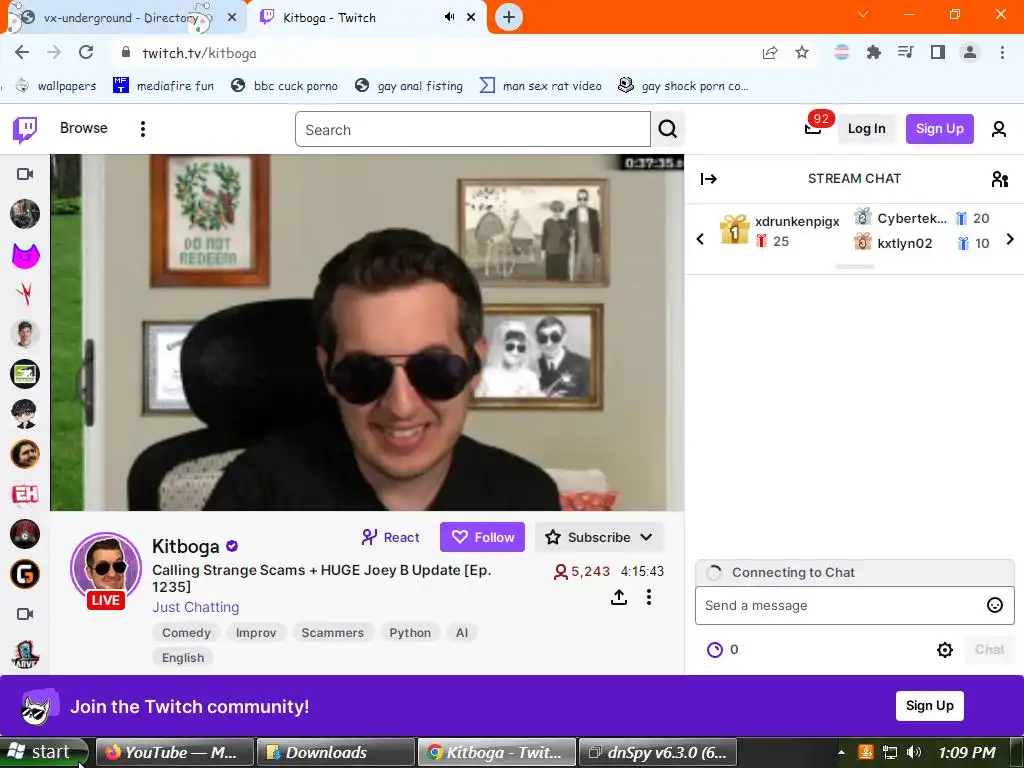Switch to the YouTube Firefox taskbar window
The image size is (1024, 768).
coord(174,752)
